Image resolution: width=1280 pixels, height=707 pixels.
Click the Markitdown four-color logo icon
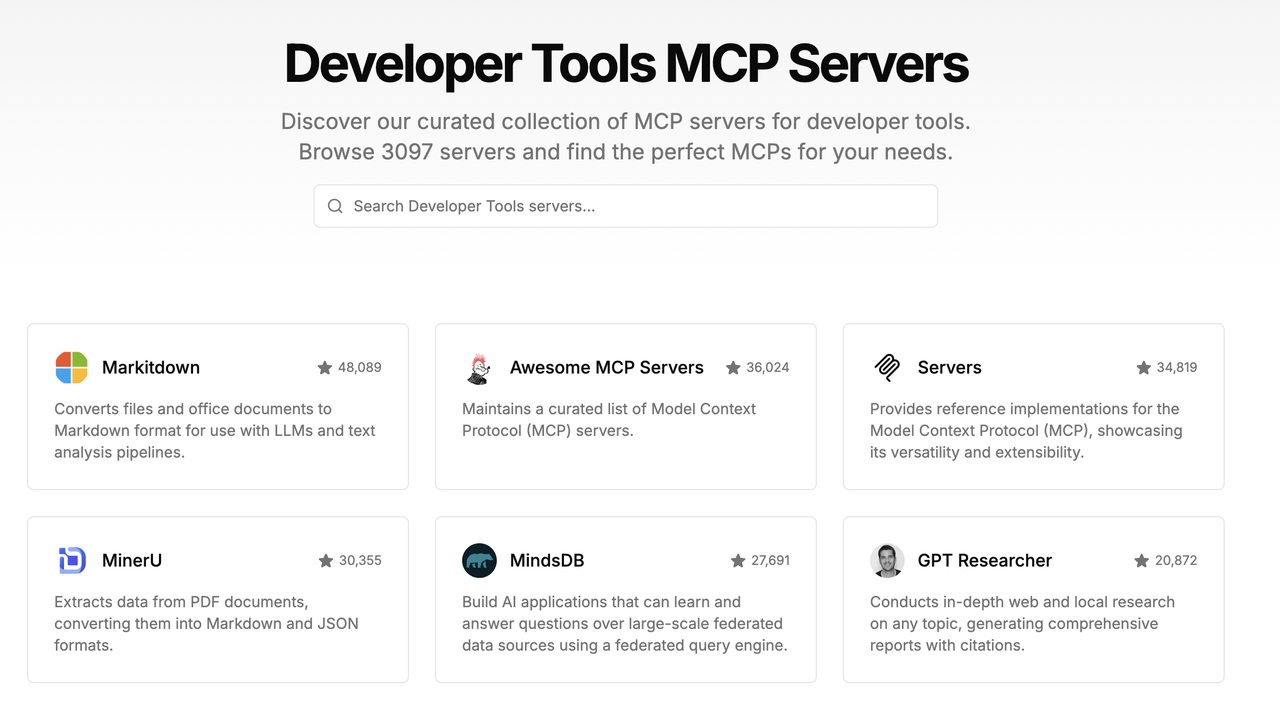[x=71, y=367]
